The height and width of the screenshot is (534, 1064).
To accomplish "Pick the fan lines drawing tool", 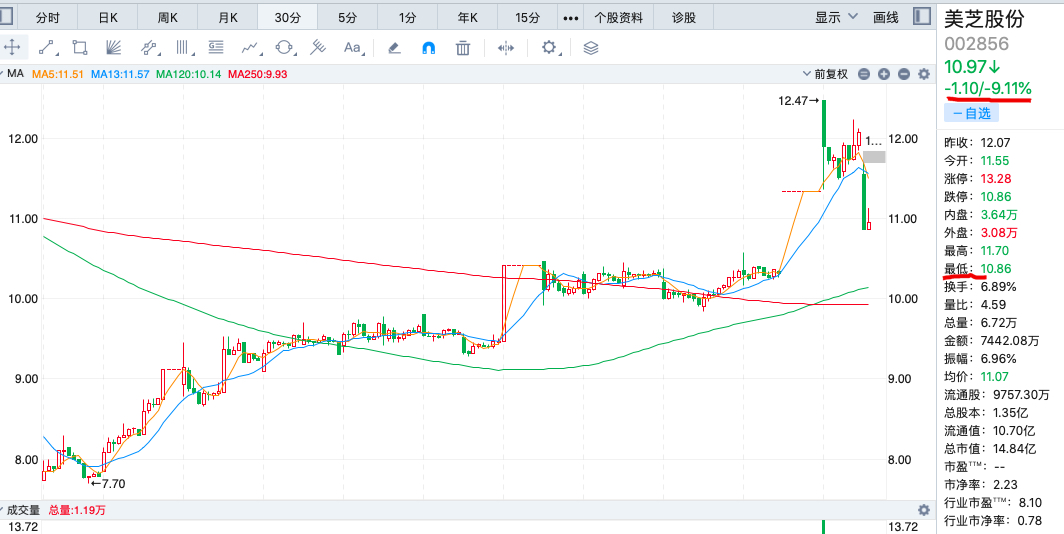I will coord(114,47).
